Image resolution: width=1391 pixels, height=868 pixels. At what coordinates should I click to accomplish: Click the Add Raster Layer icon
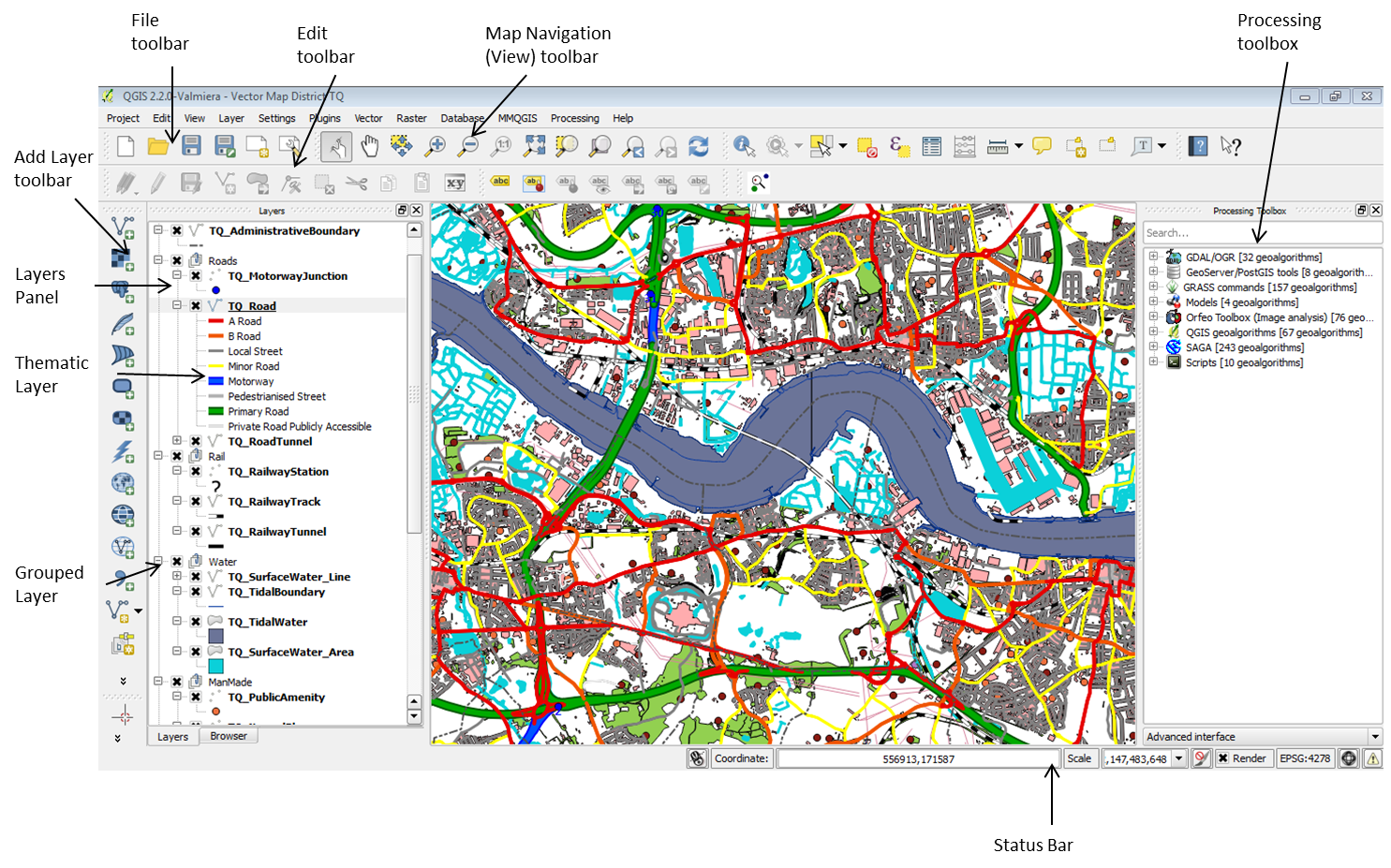coord(123,259)
